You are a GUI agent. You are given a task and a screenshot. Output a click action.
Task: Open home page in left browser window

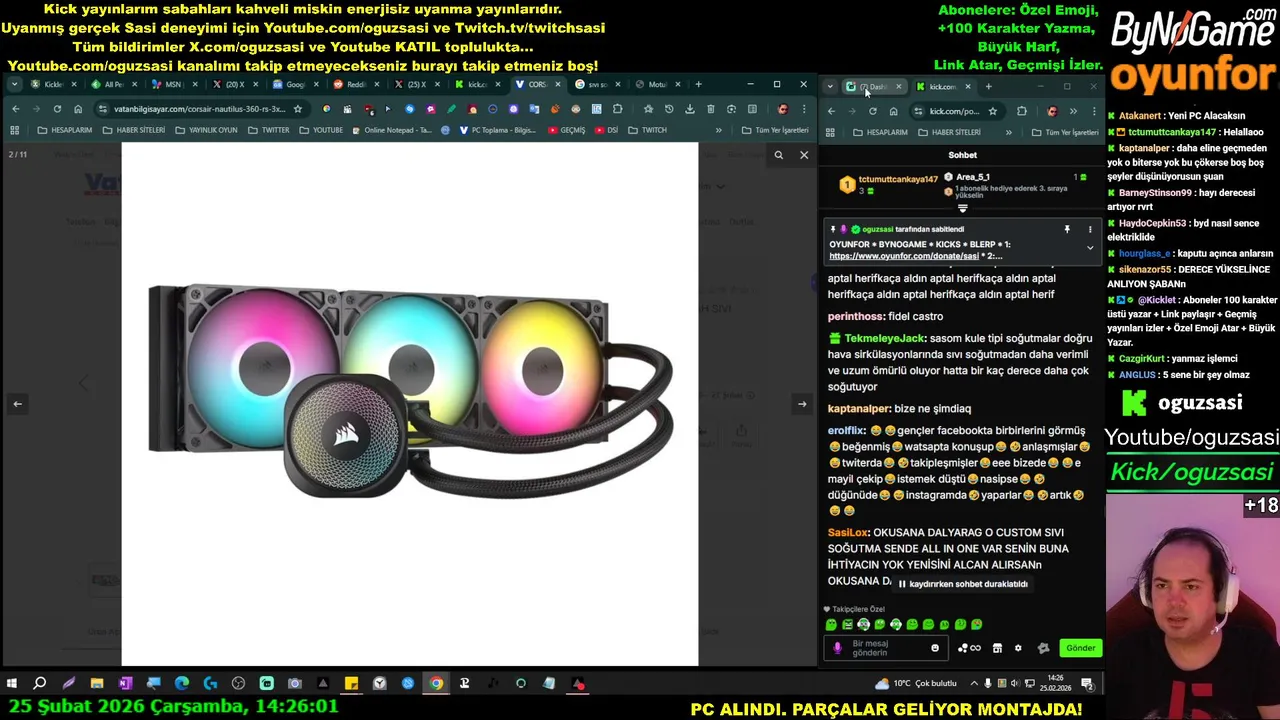(78, 109)
